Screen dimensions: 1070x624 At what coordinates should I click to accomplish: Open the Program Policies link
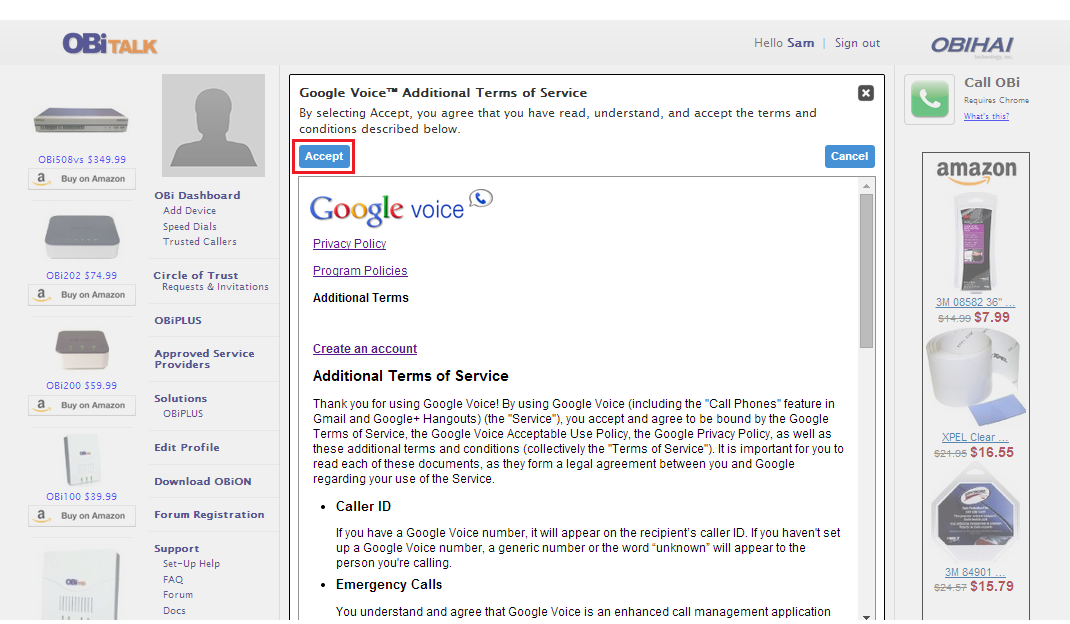click(x=360, y=271)
